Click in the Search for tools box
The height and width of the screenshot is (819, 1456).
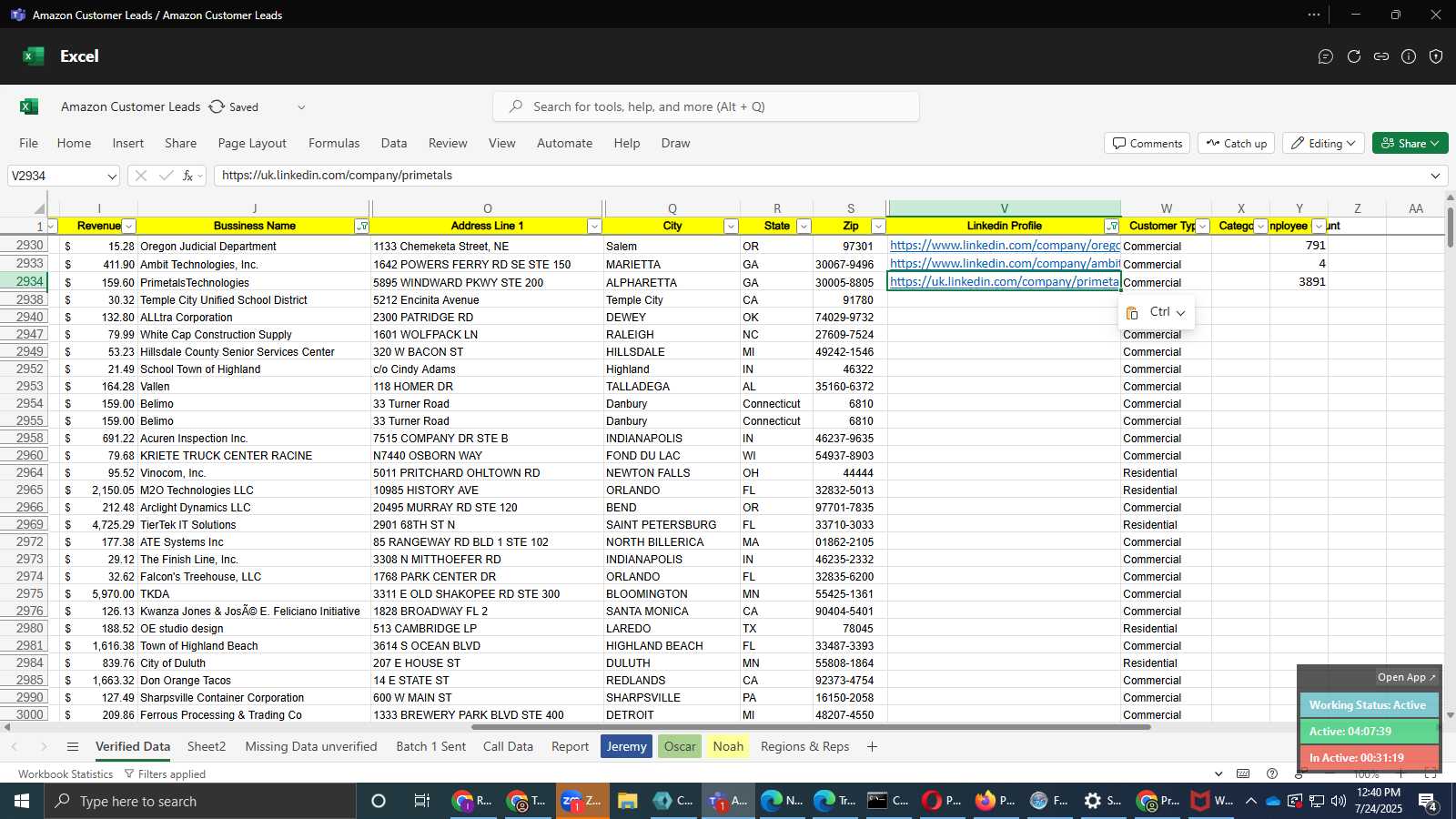[706, 107]
